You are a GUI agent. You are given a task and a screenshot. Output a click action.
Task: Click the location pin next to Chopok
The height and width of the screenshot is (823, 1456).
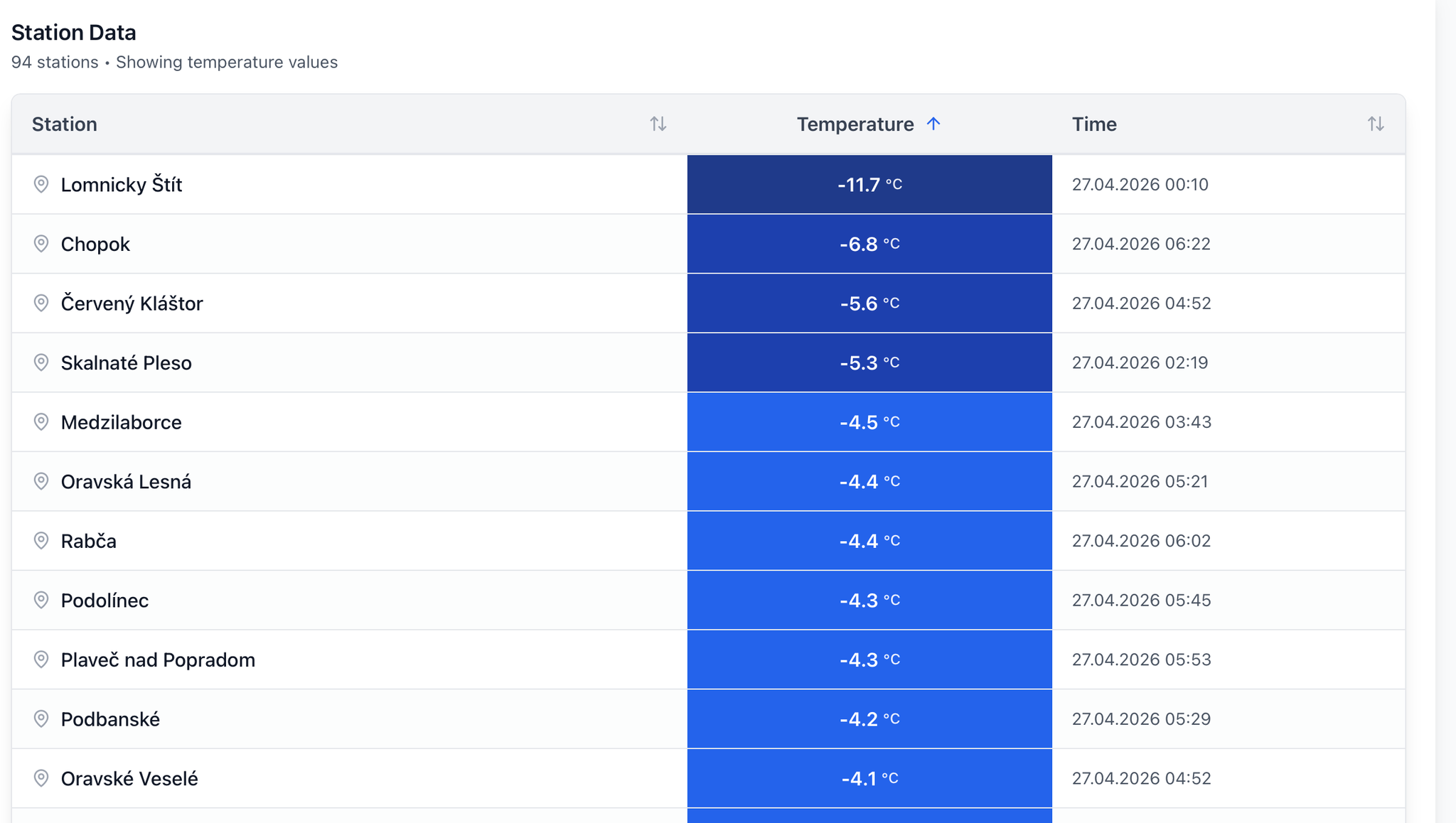(41, 244)
